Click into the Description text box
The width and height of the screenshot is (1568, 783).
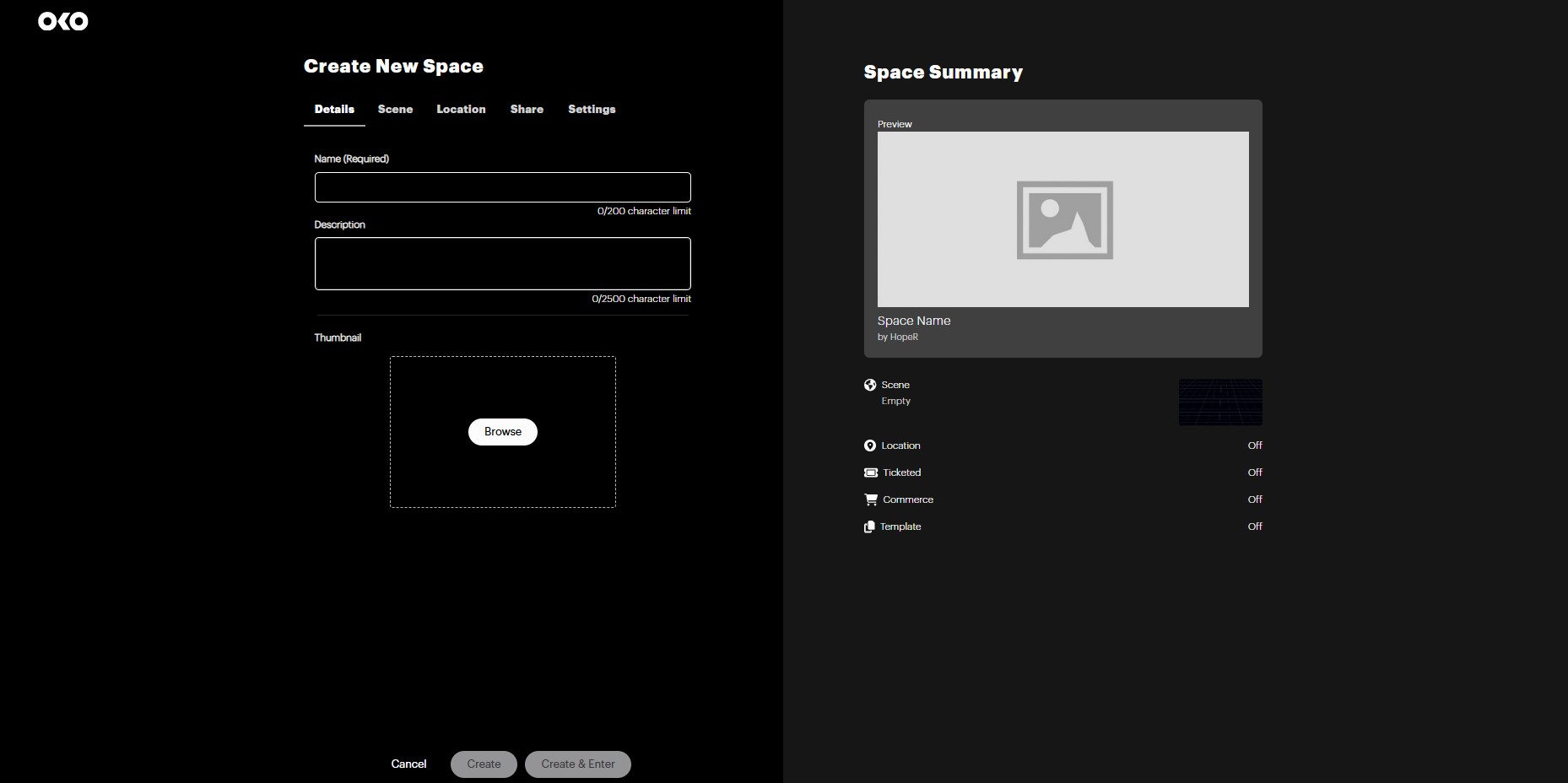tap(502, 263)
